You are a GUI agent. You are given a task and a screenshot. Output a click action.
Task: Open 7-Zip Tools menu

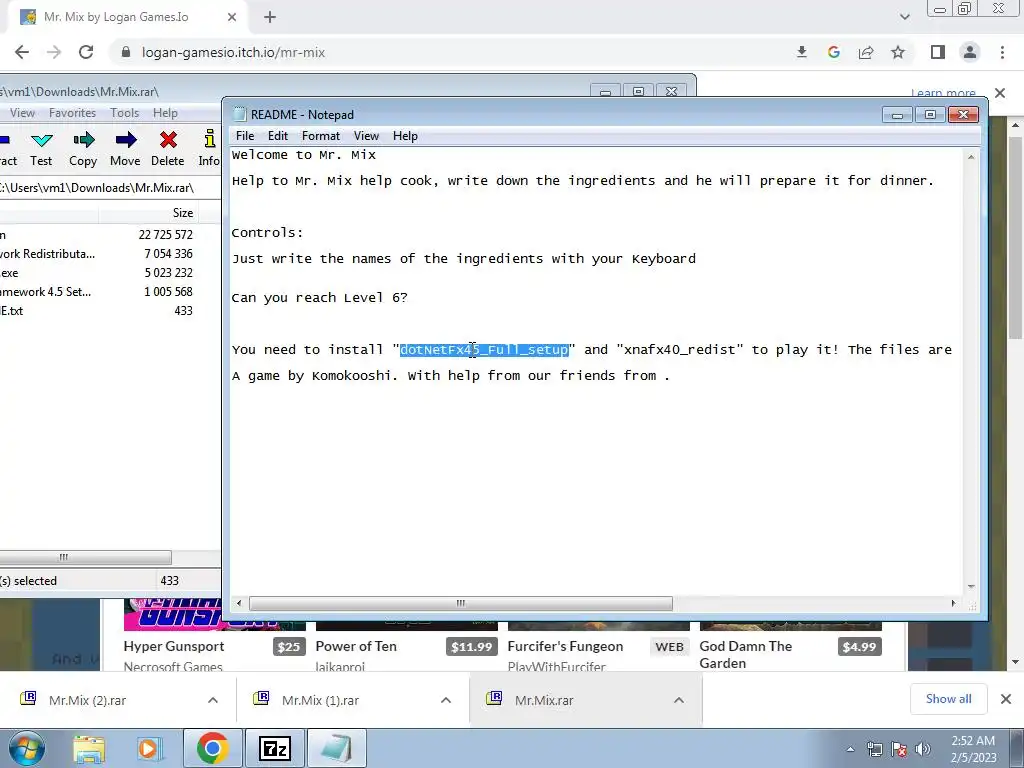click(x=125, y=113)
